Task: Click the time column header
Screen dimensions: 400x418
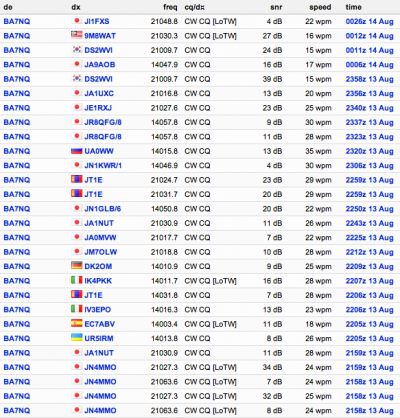Action: pos(353,7)
